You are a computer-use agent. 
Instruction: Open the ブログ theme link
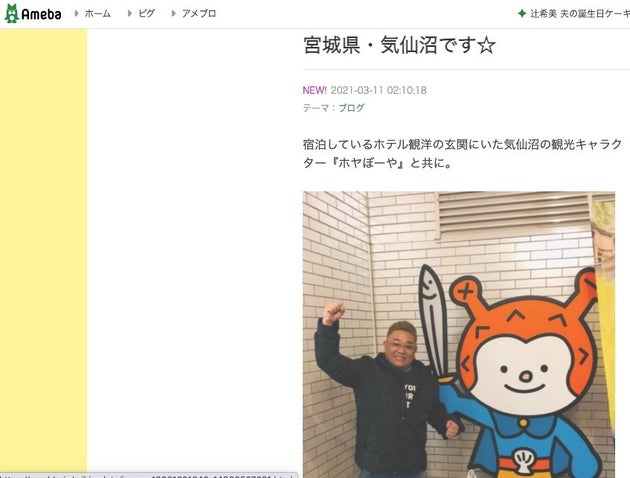351,108
